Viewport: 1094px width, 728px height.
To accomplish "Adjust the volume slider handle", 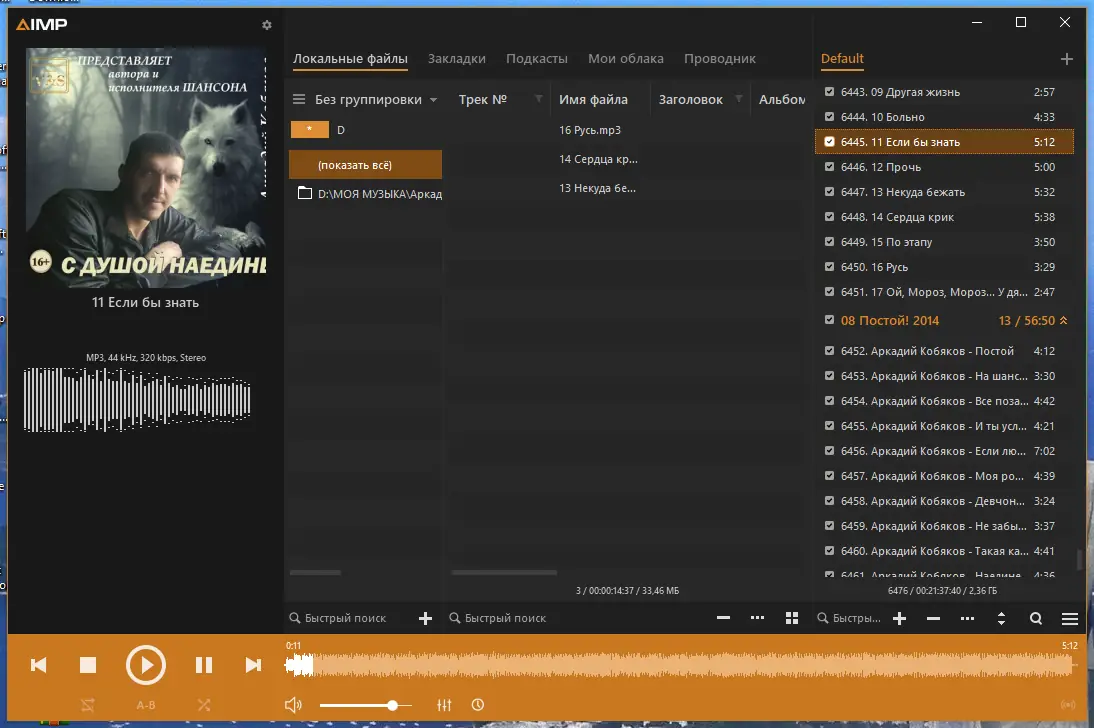I will coord(393,706).
